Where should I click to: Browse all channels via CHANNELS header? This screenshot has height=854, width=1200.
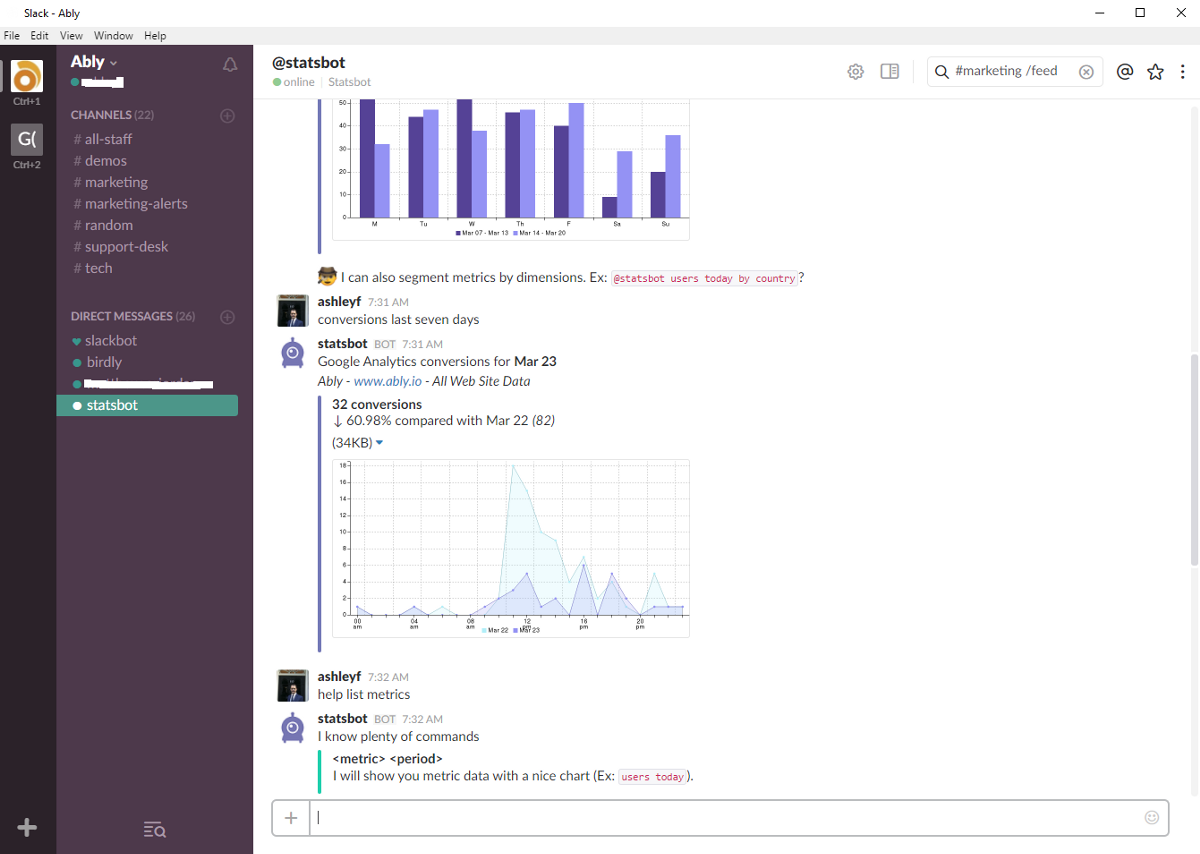[x=112, y=115]
